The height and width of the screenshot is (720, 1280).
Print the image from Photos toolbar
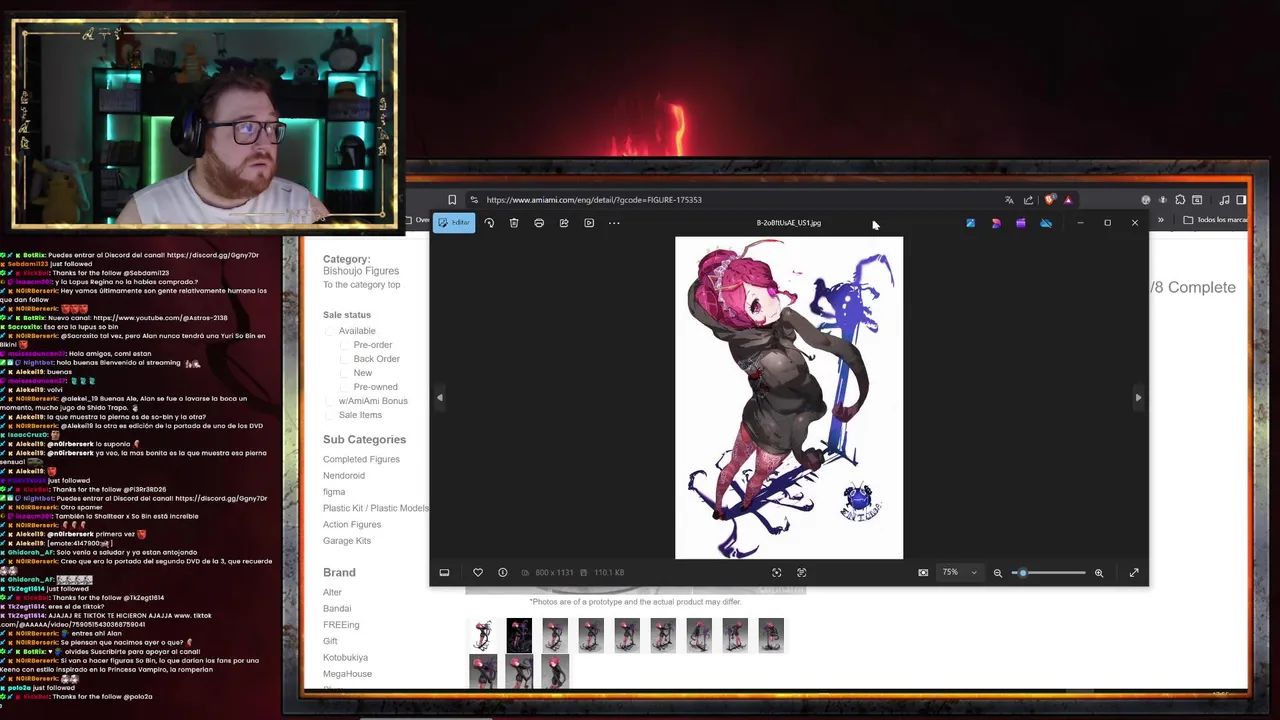(x=539, y=223)
